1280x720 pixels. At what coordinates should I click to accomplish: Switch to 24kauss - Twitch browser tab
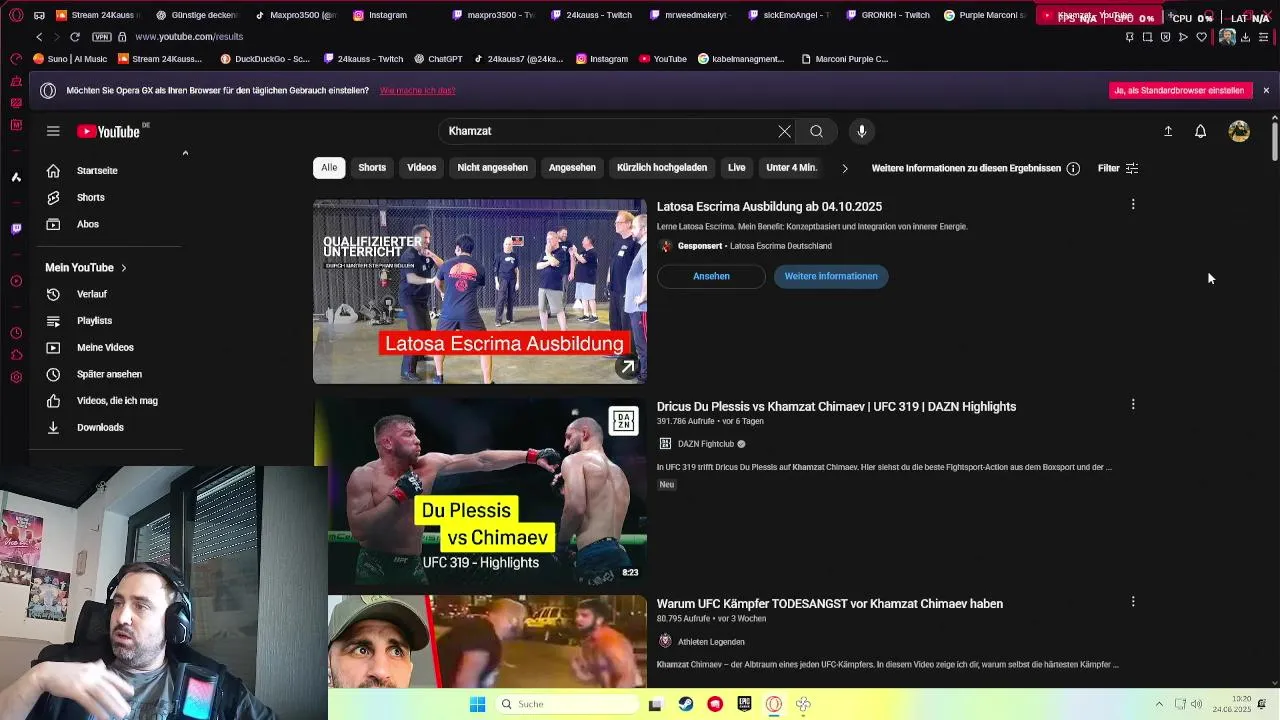point(590,15)
